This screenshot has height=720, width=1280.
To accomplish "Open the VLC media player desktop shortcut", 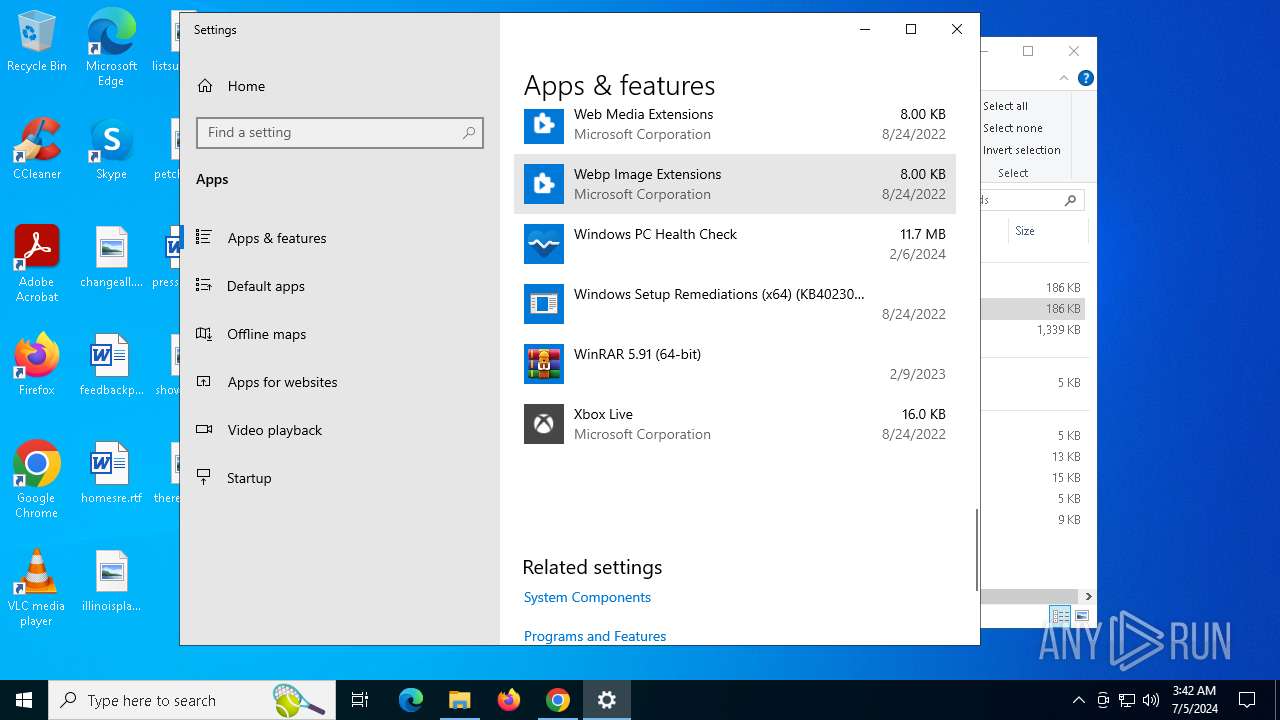I will [x=37, y=588].
